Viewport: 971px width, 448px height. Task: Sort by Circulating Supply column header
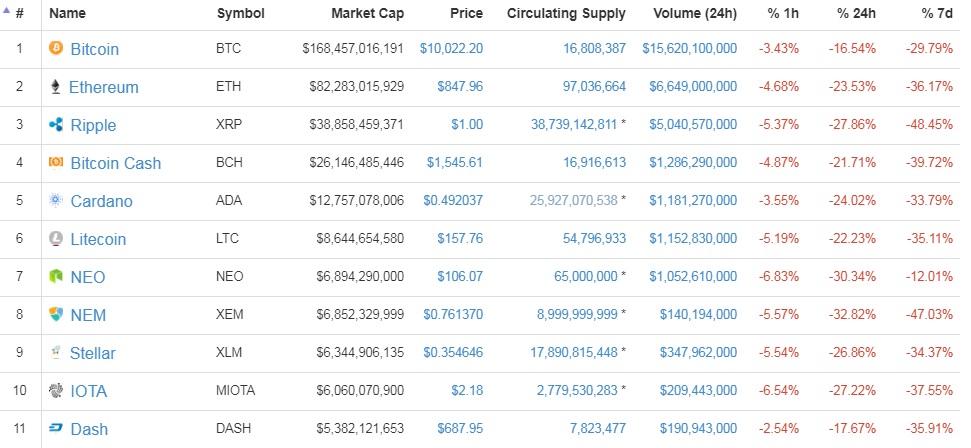[x=566, y=14]
